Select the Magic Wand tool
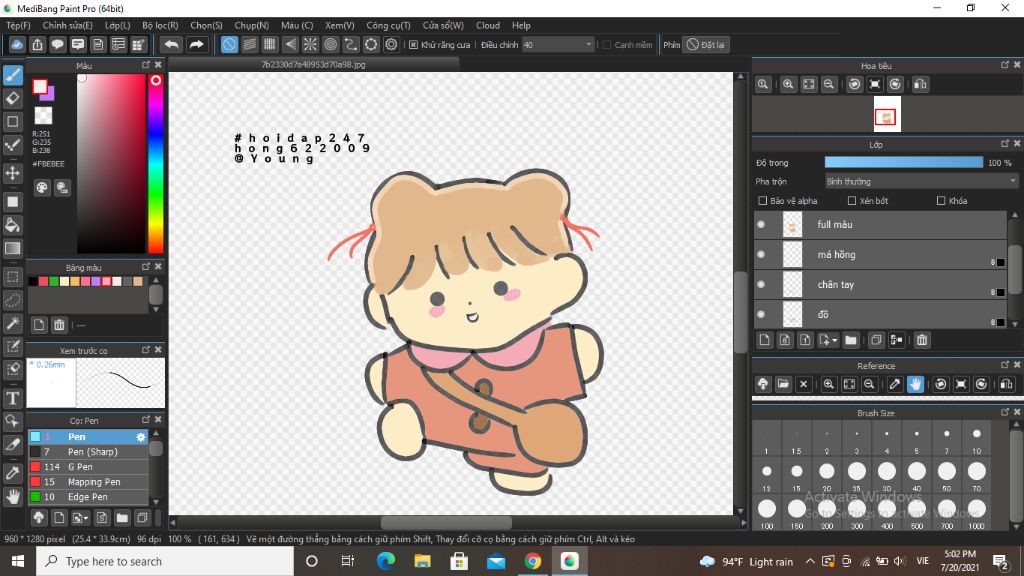The image size is (1024, 576). pos(13,323)
